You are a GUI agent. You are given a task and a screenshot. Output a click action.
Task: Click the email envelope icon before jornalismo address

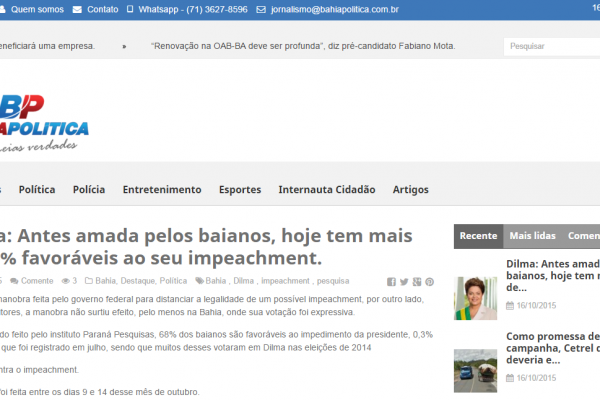[246, 9]
